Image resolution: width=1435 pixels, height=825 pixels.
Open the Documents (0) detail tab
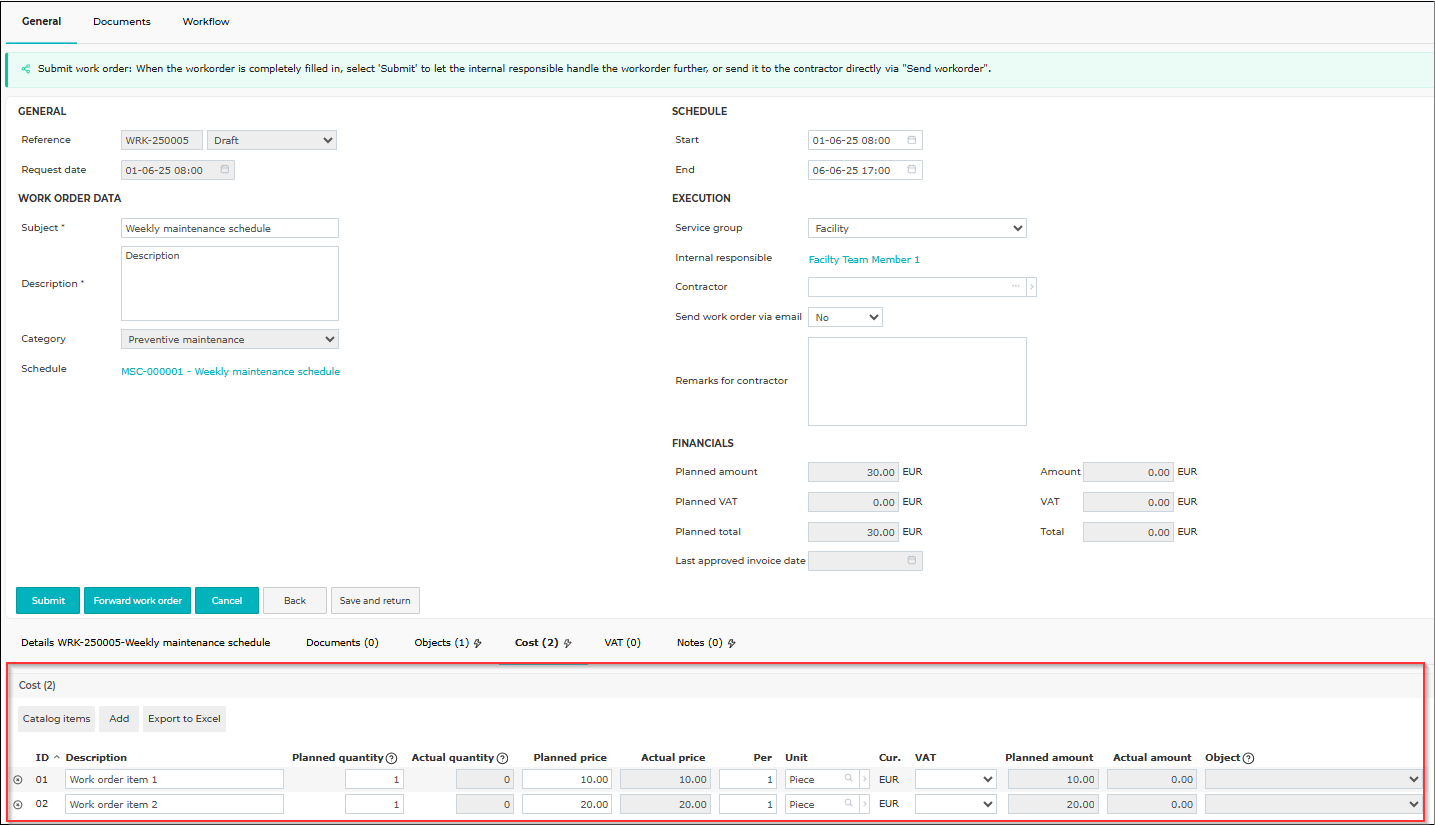tap(342, 643)
